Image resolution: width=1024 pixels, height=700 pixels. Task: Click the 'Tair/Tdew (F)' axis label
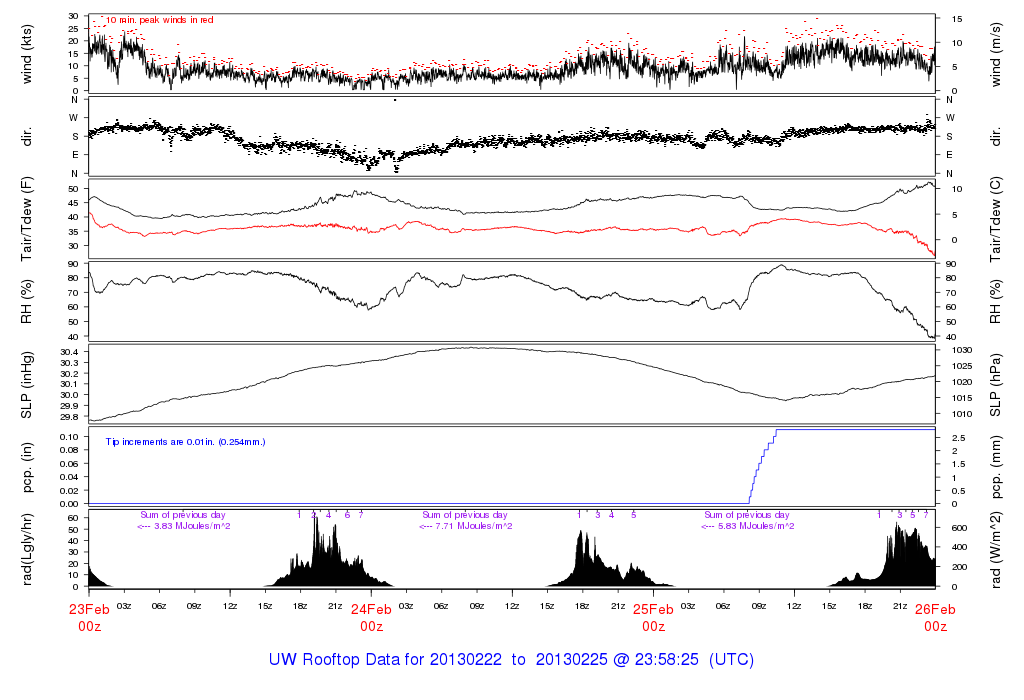(x=27, y=219)
